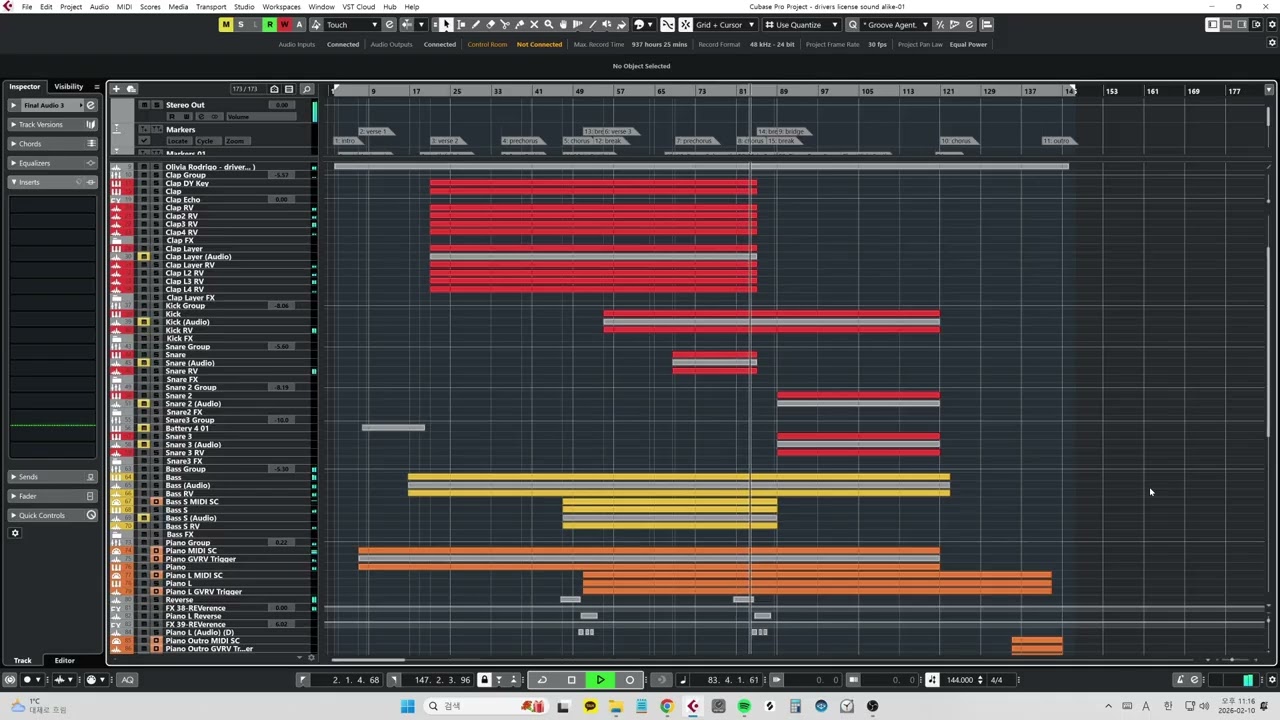Viewport: 1280px width, 720px height.
Task: Open Spotify from the taskbar
Action: pyautogui.click(x=744, y=707)
